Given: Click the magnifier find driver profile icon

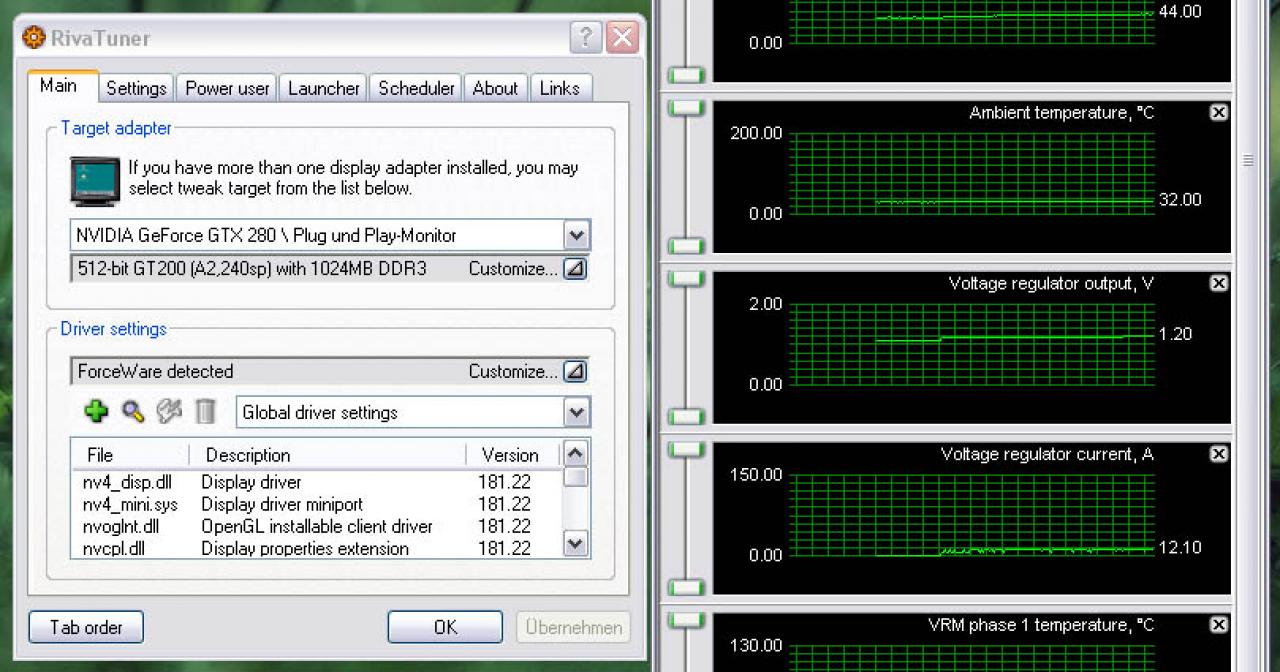Looking at the screenshot, I should (133, 411).
